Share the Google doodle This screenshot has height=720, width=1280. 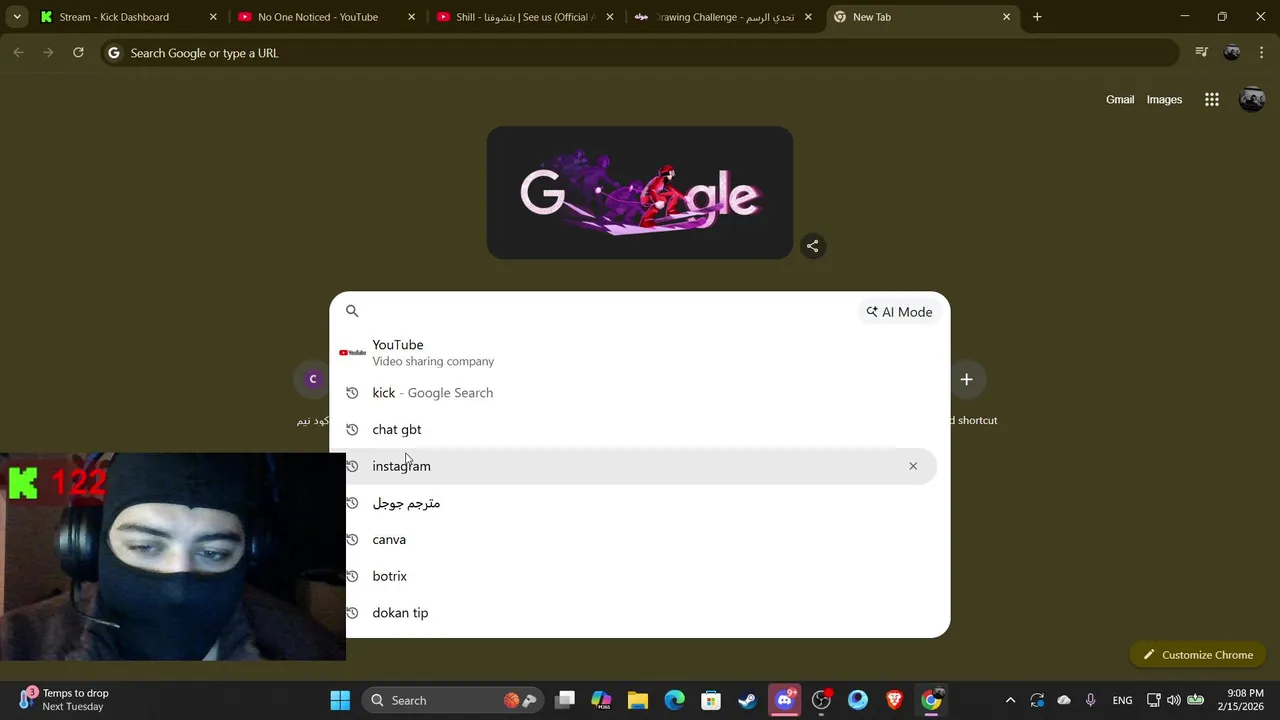pyautogui.click(x=813, y=246)
